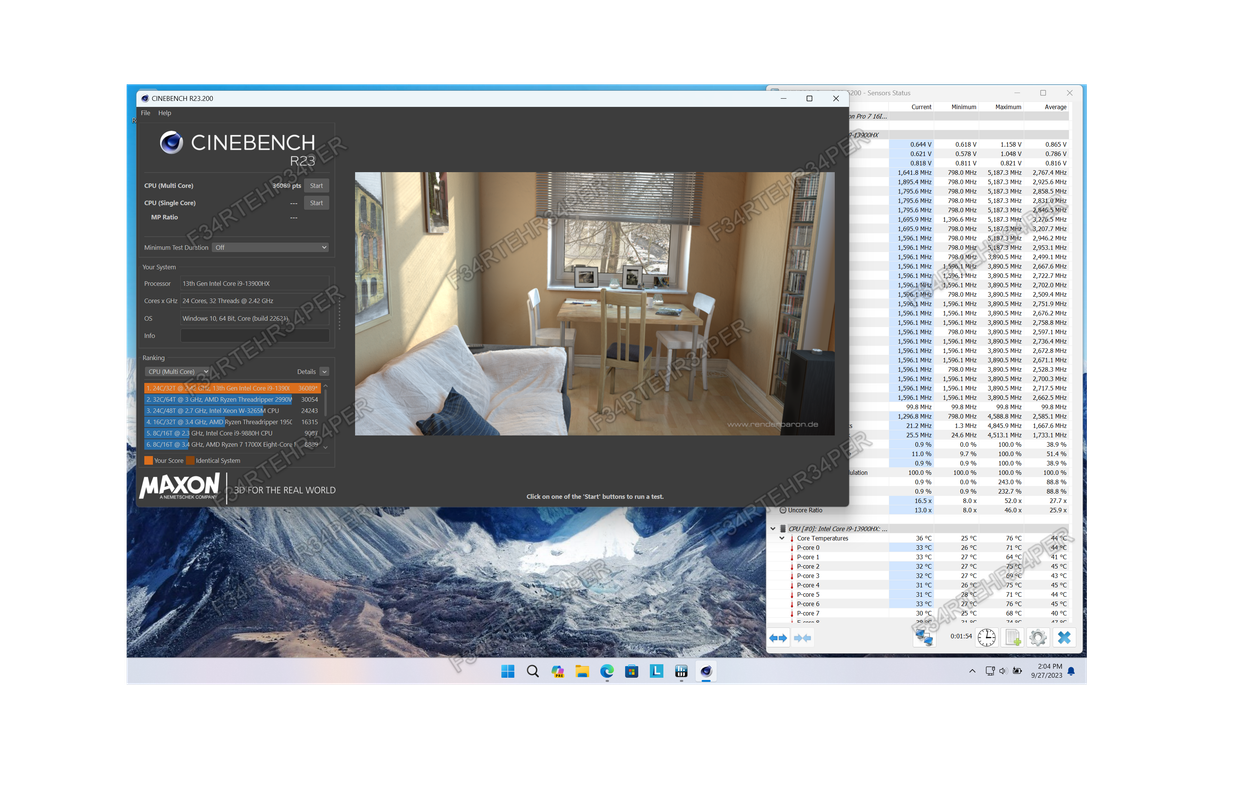Click the clock reset timer icon in HWiNFO

[987, 637]
